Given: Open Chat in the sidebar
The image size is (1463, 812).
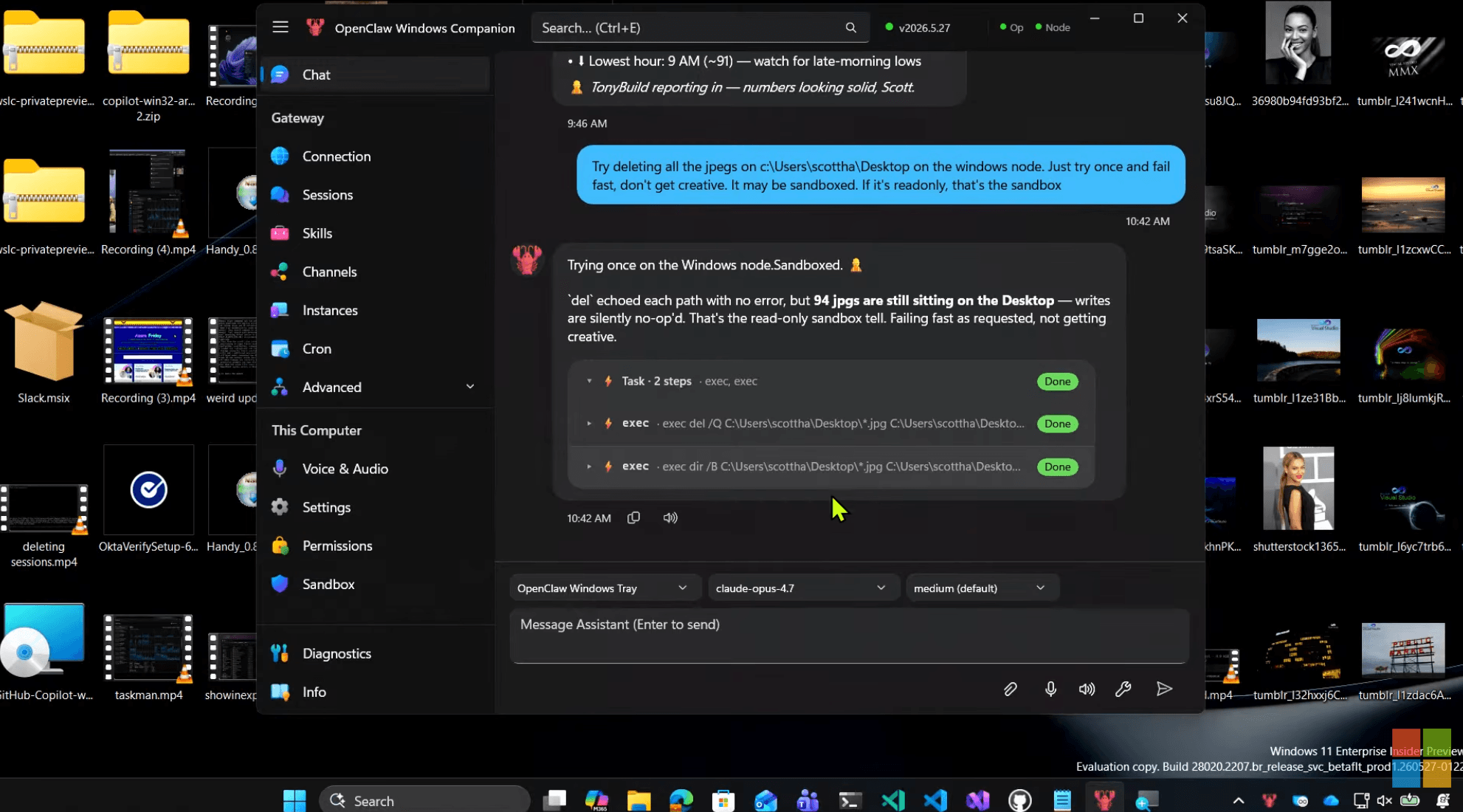Looking at the screenshot, I should tap(376, 75).
